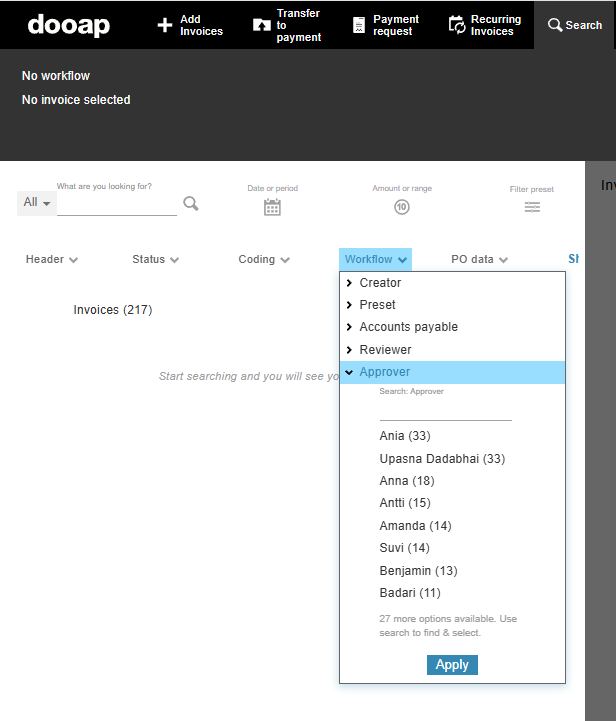Viewport: 616px width, 721px height.
Task: Click the dooap logo
Action: 68,25
